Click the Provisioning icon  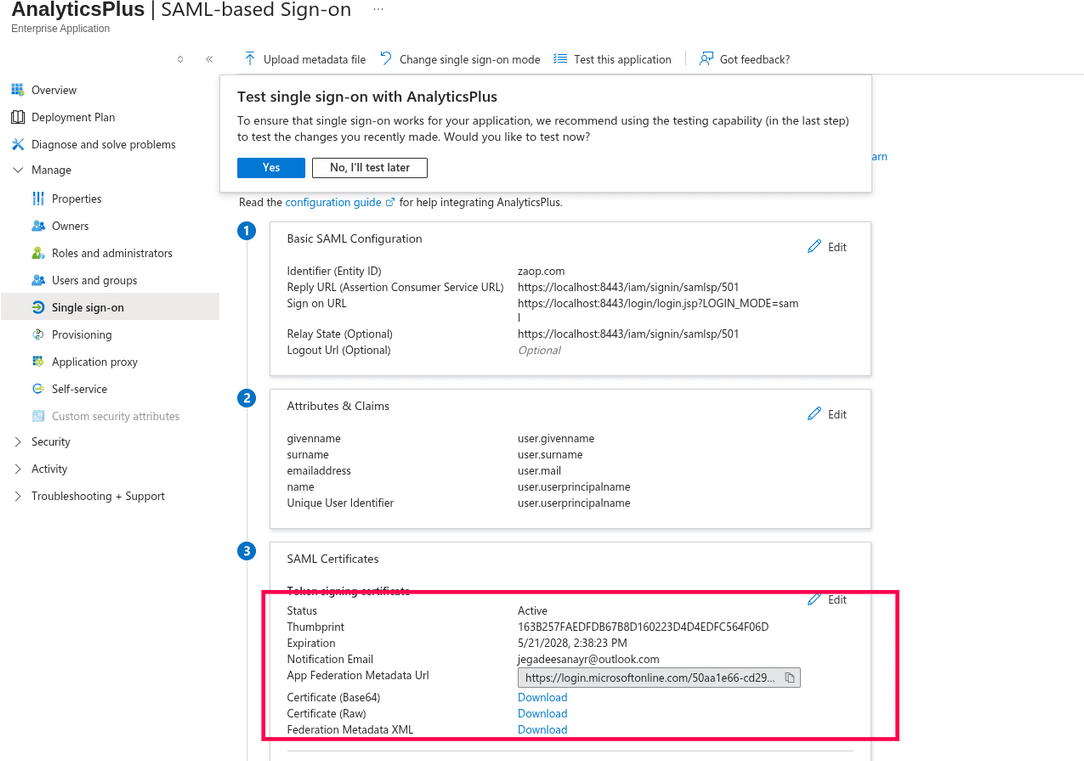pos(38,335)
